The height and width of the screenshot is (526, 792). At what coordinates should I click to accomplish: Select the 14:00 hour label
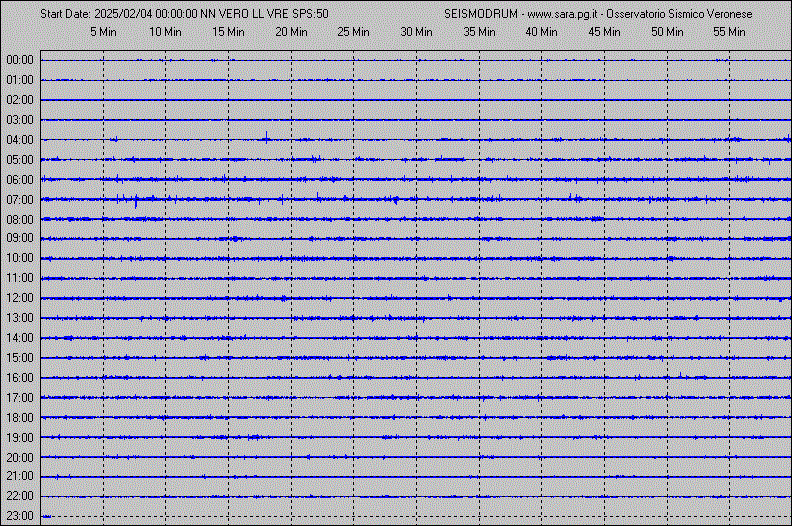pos(20,338)
